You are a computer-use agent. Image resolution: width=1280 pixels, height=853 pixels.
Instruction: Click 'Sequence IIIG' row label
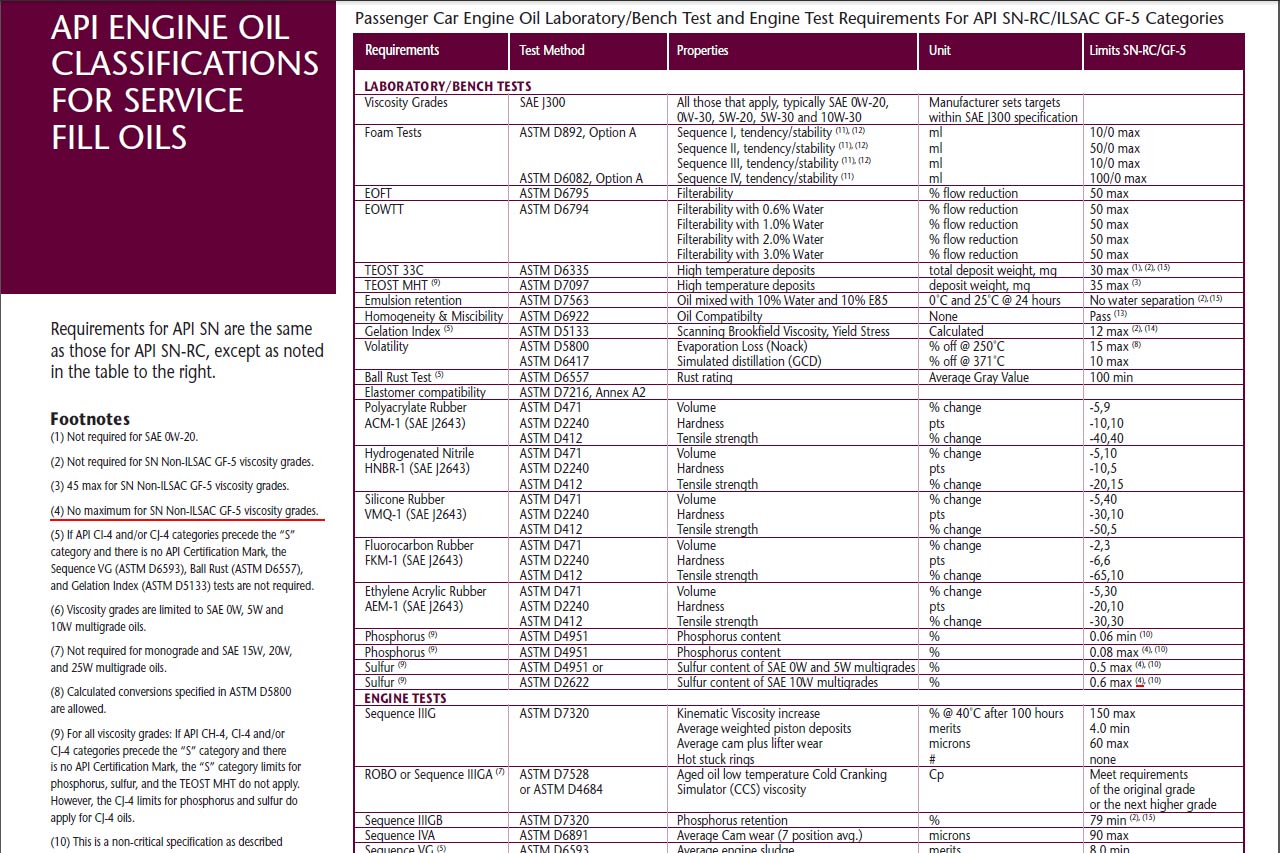point(400,713)
